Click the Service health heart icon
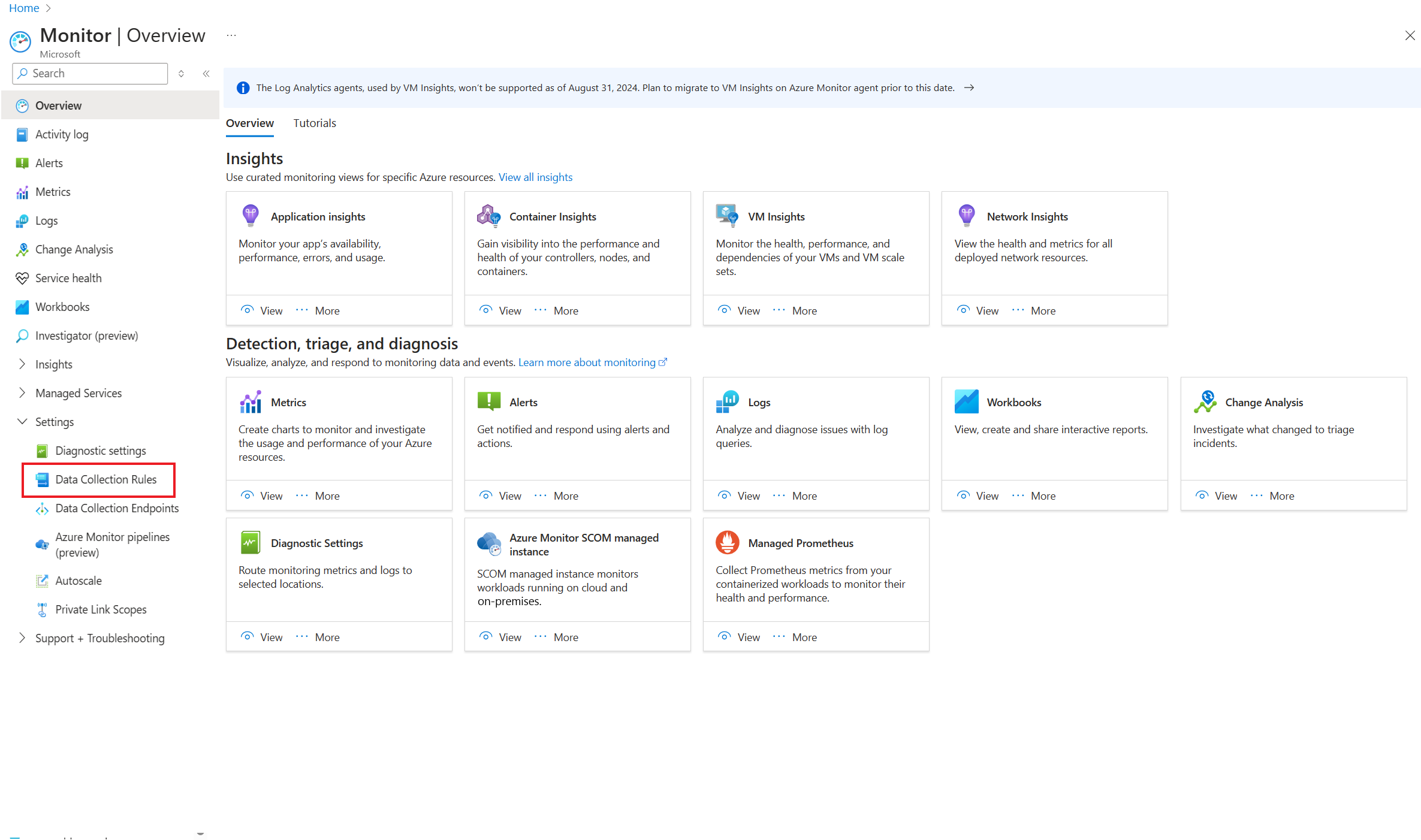This screenshot has width=1421, height=840. click(22, 278)
